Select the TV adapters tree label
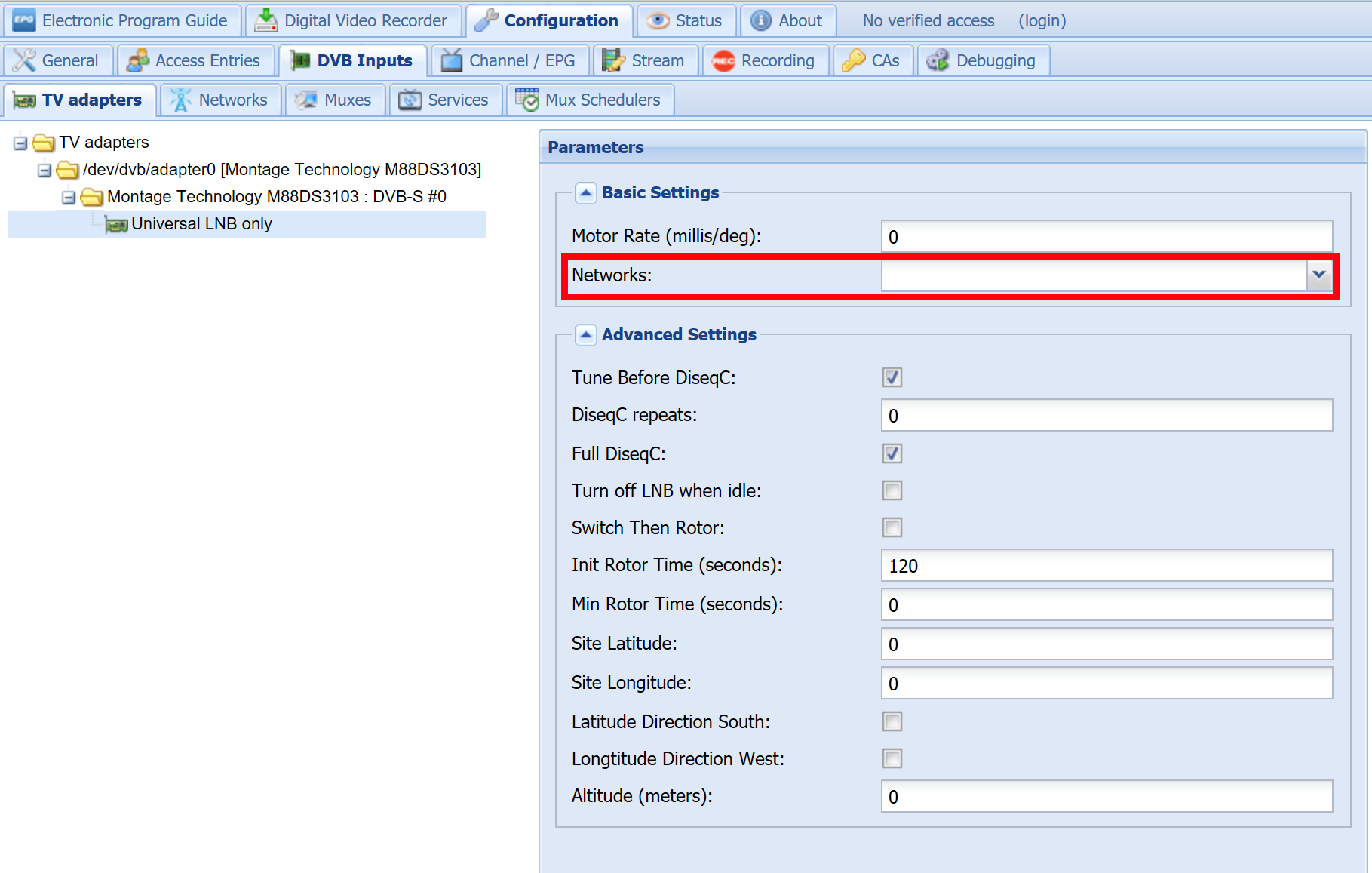The image size is (1372, 873). point(104,142)
